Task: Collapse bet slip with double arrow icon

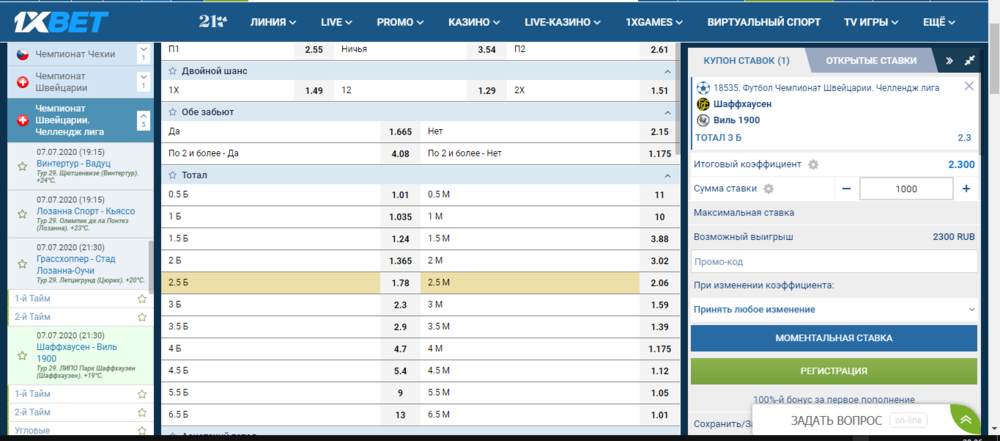Action: pos(949,61)
